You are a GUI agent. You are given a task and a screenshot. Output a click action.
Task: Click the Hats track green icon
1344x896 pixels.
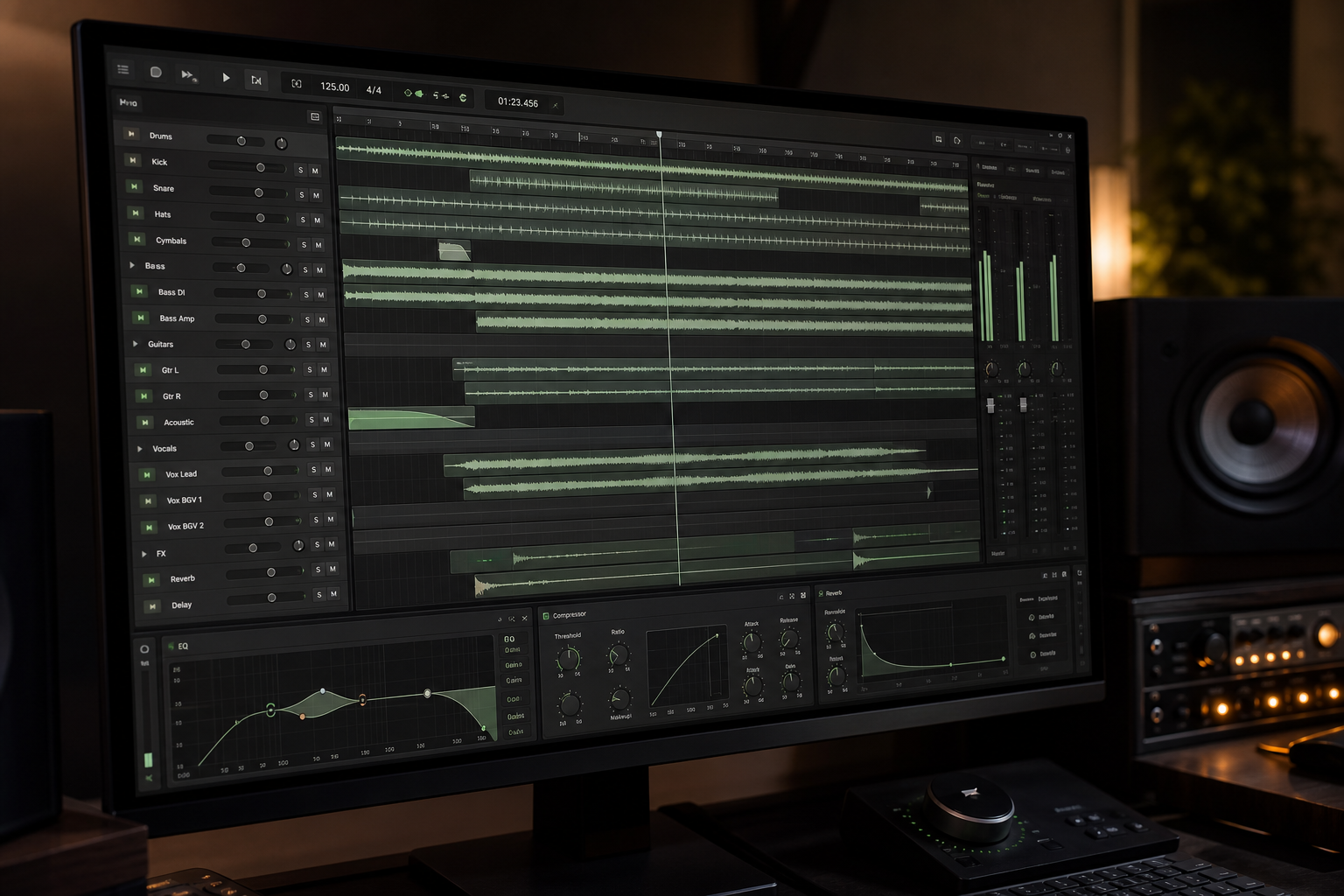(136, 213)
